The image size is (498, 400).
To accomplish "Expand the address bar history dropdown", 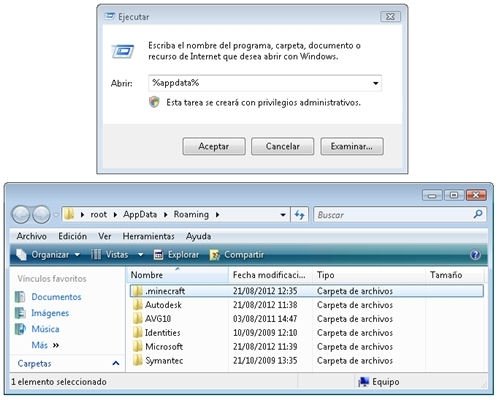I will click(283, 215).
